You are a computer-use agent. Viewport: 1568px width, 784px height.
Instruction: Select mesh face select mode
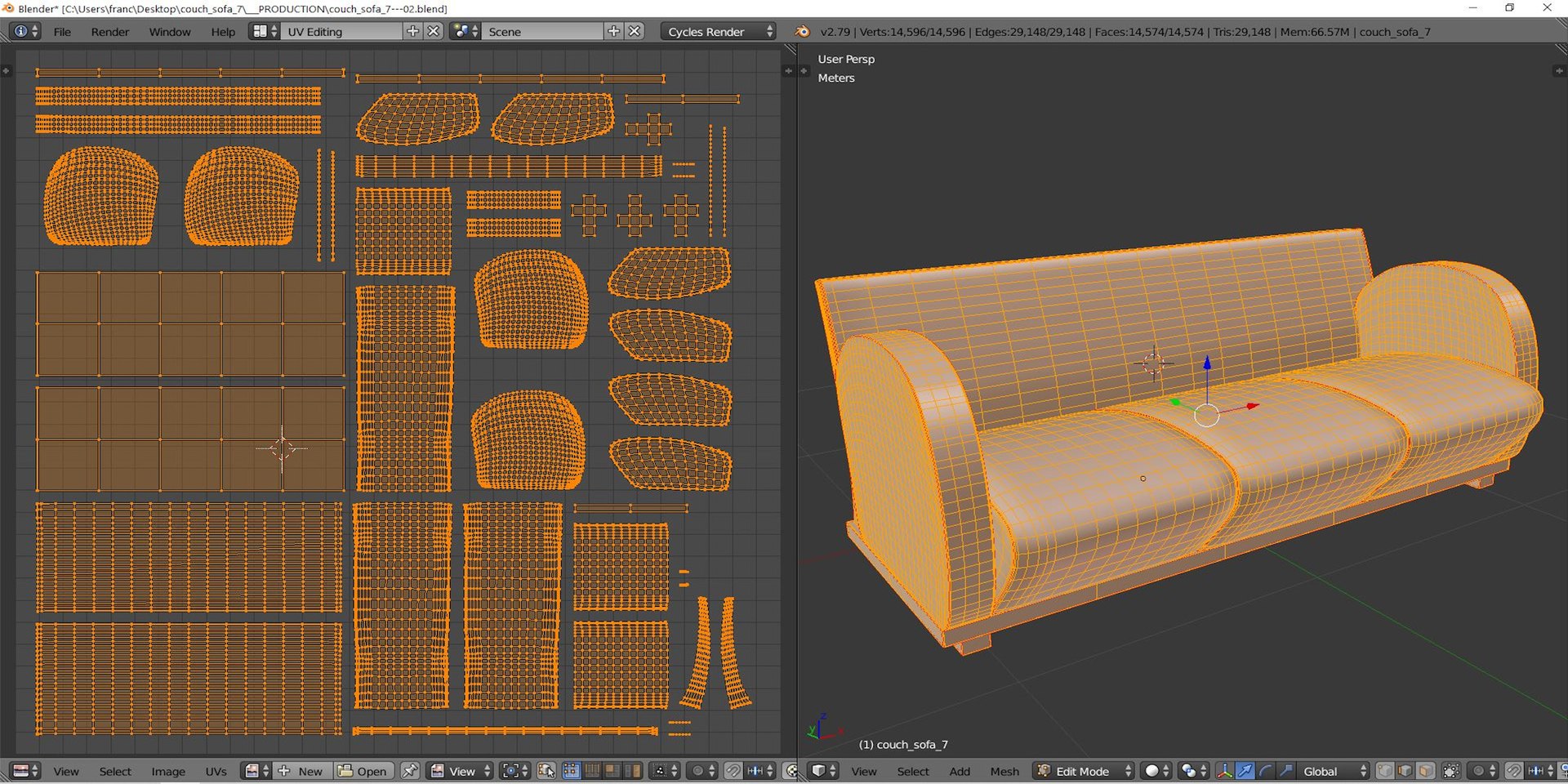click(x=1425, y=771)
